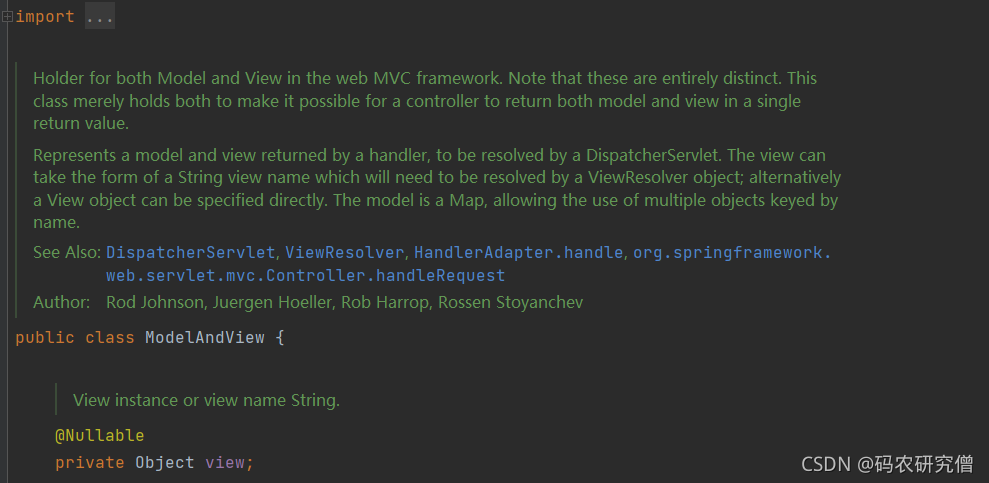The image size is (989, 483).
Task: Click the ModelAndView class name
Action: (x=205, y=337)
